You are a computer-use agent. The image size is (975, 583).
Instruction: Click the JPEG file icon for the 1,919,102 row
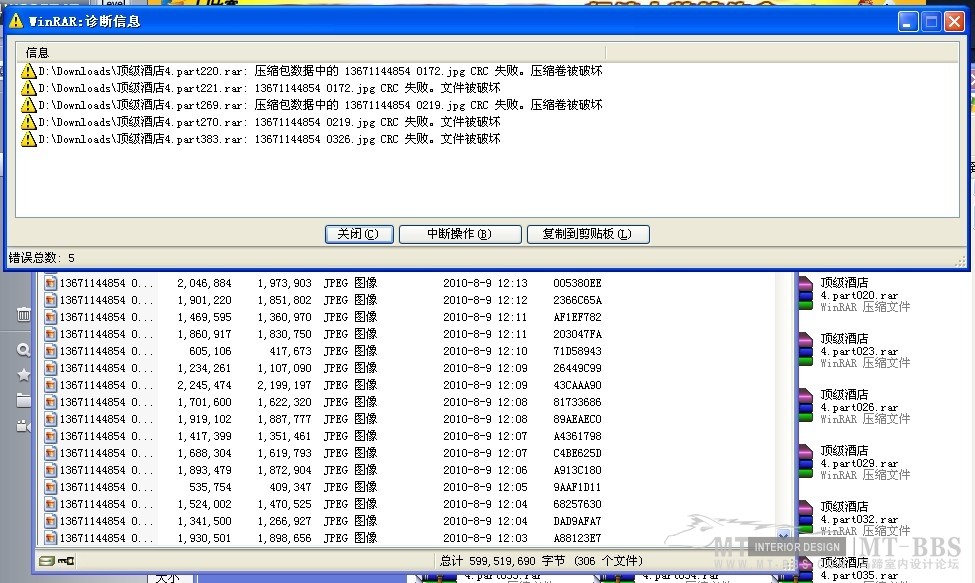50,420
